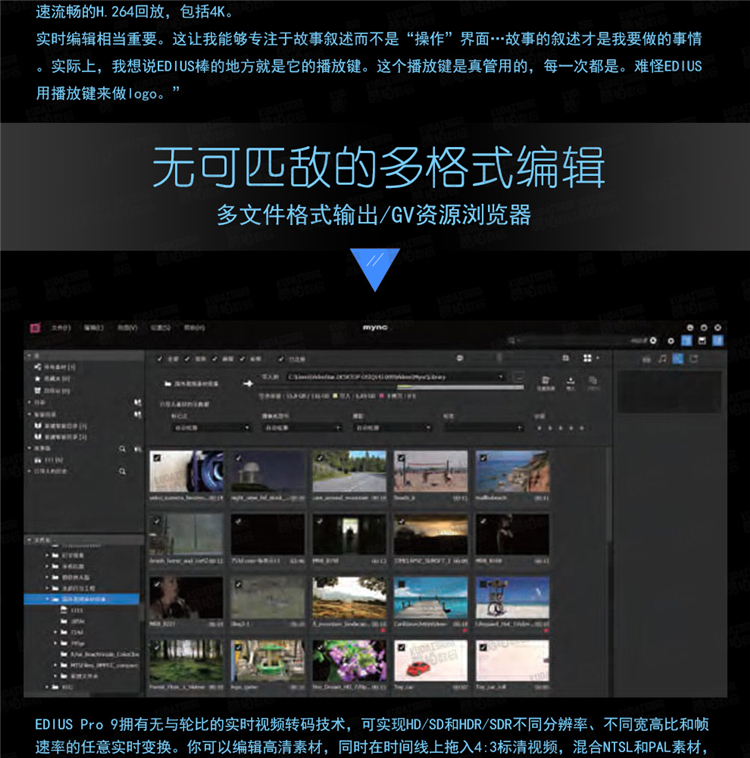Click the music note icon in right panel

click(x=661, y=358)
